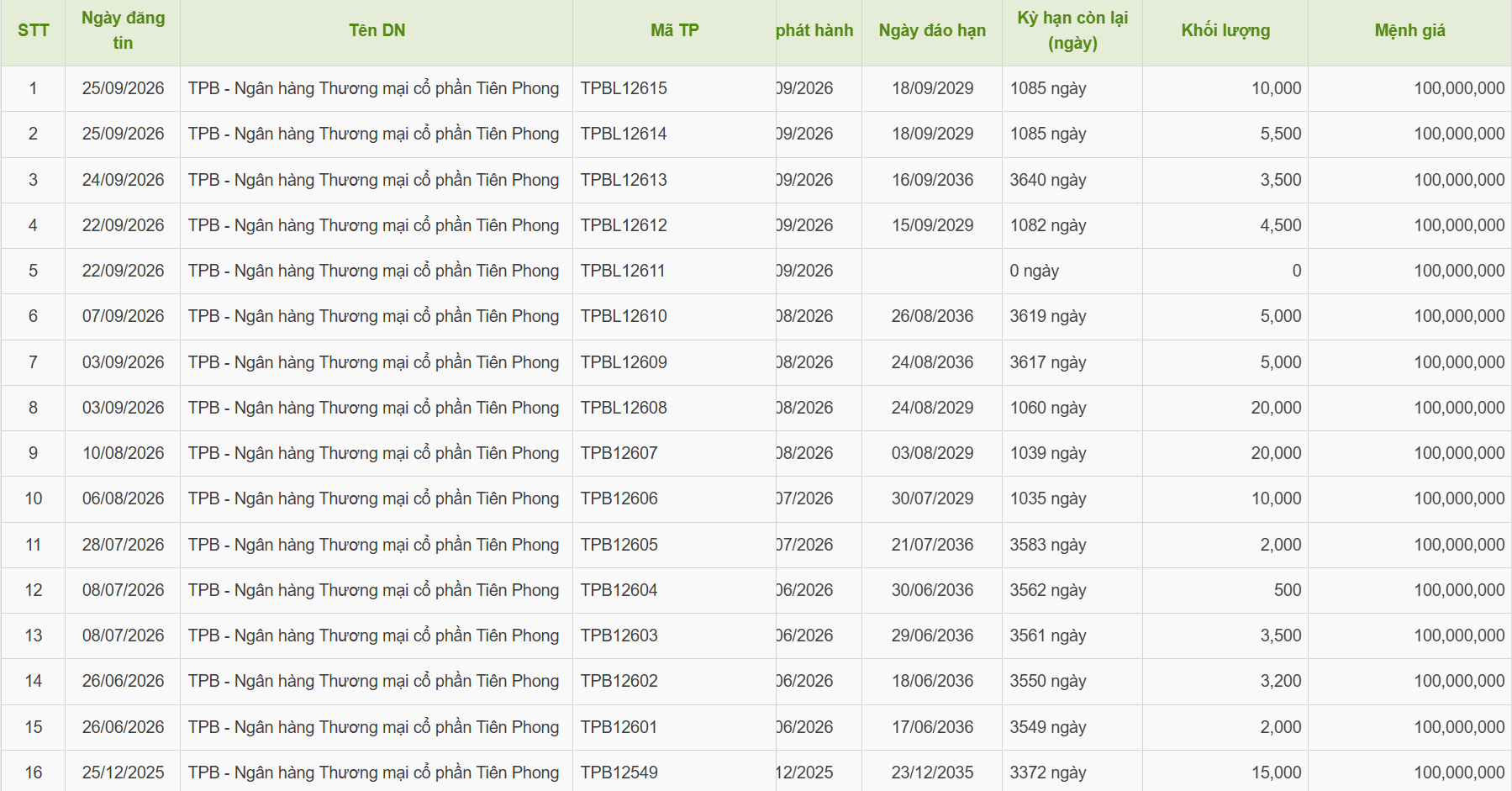Select bond code TPB12606
This screenshot has height=791, width=1512.
(x=619, y=498)
